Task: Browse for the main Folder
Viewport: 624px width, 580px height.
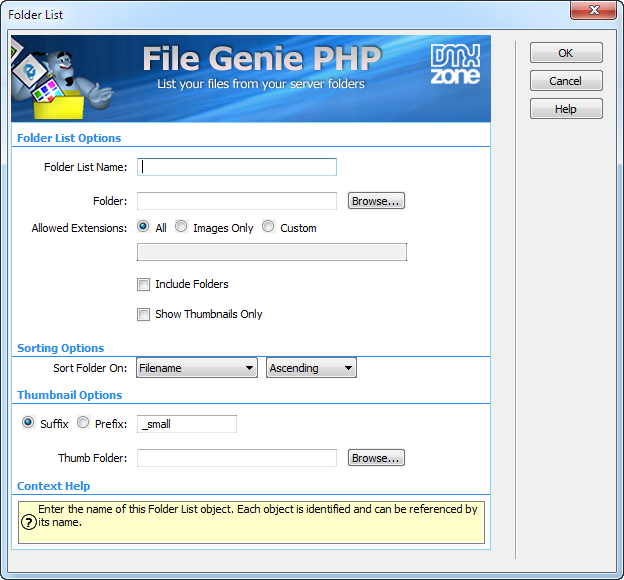Action: [376, 201]
